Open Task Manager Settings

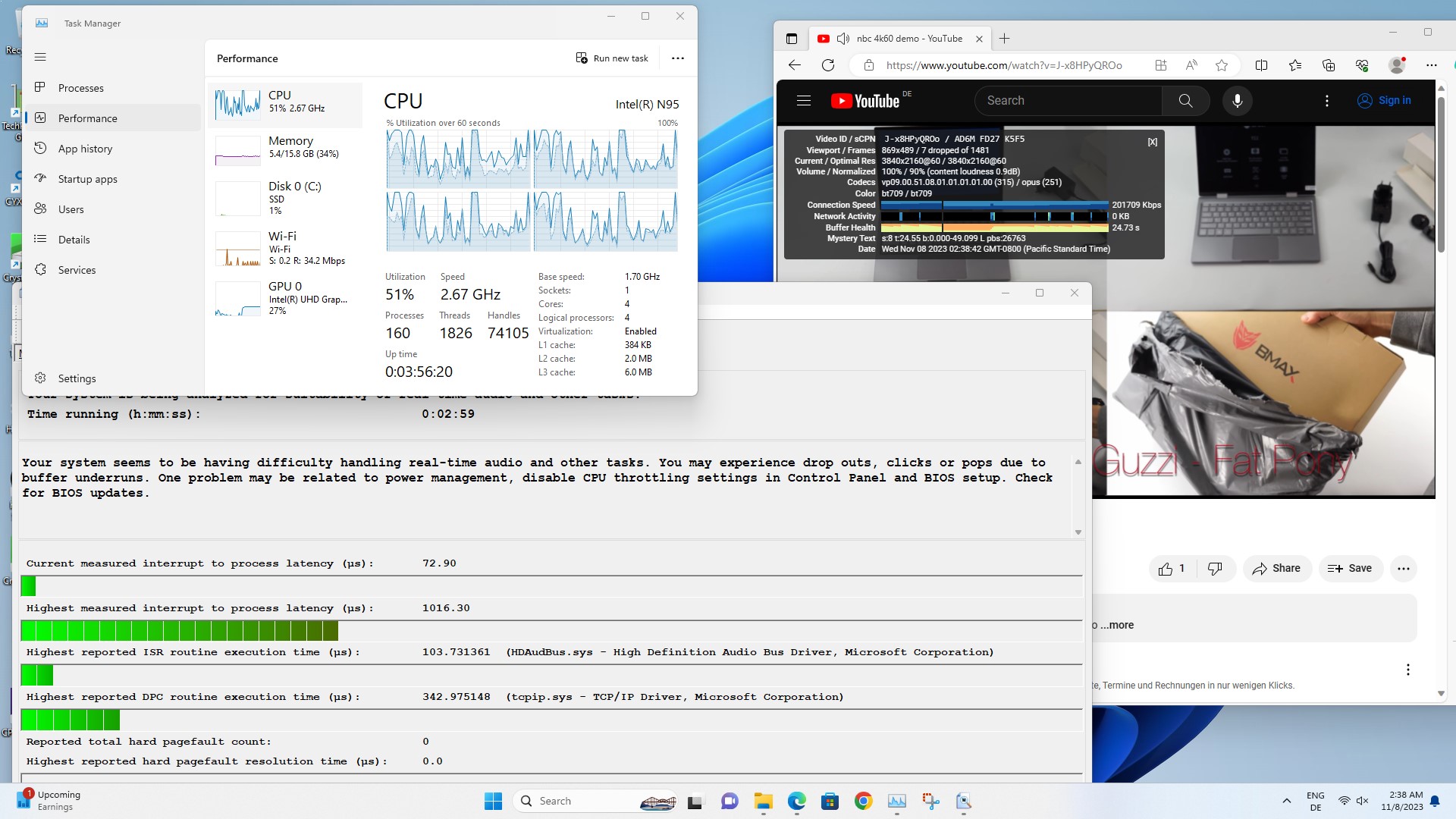coord(77,378)
